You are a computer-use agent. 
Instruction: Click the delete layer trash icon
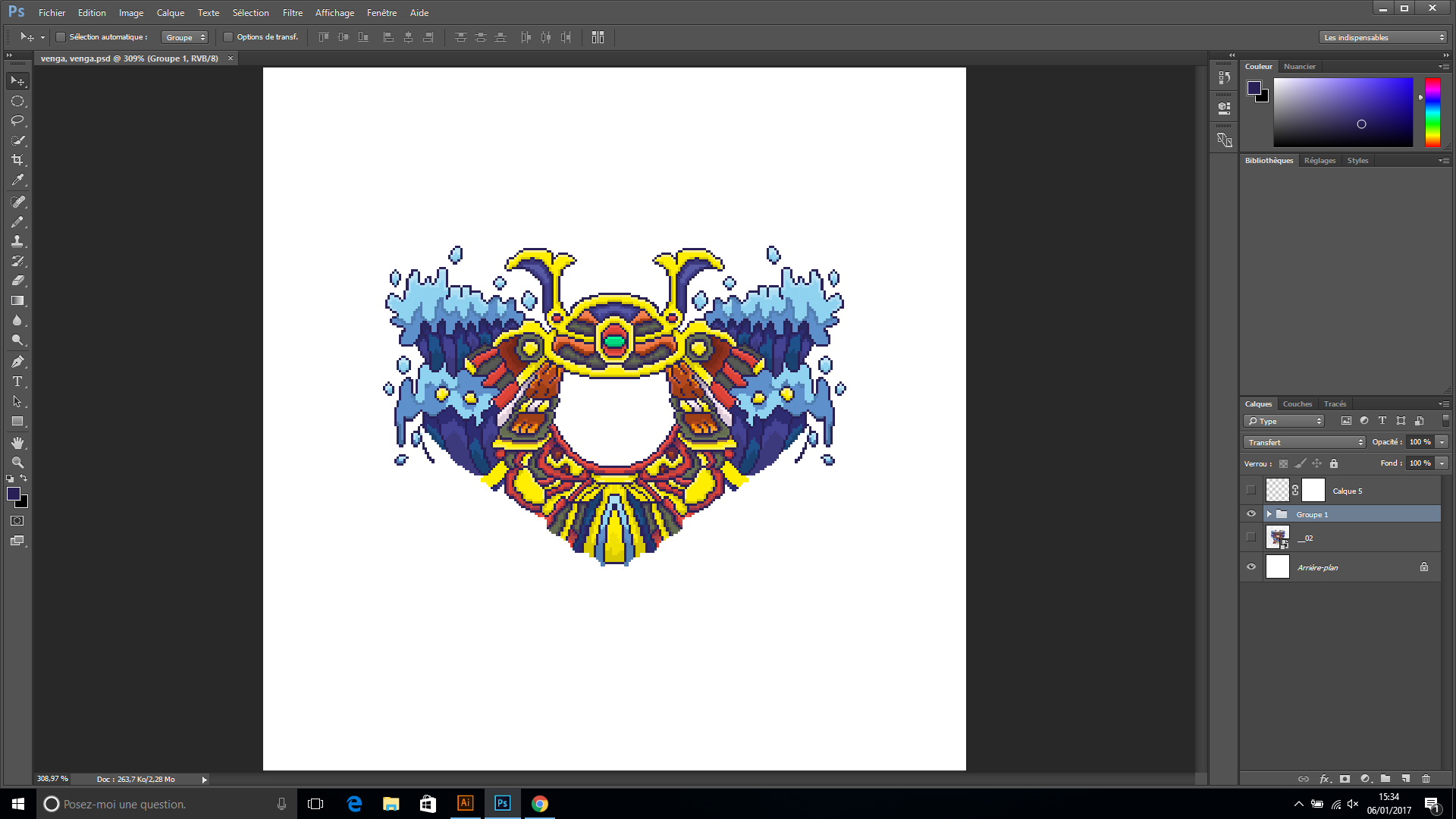click(x=1426, y=779)
